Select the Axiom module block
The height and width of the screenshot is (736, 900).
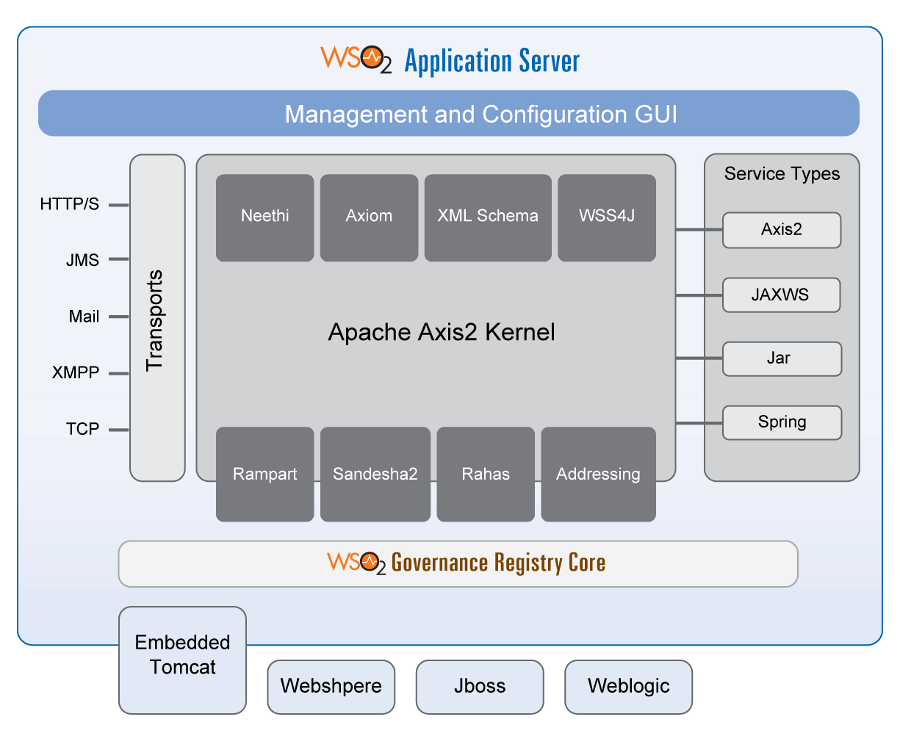pyautogui.click(x=369, y=216)
